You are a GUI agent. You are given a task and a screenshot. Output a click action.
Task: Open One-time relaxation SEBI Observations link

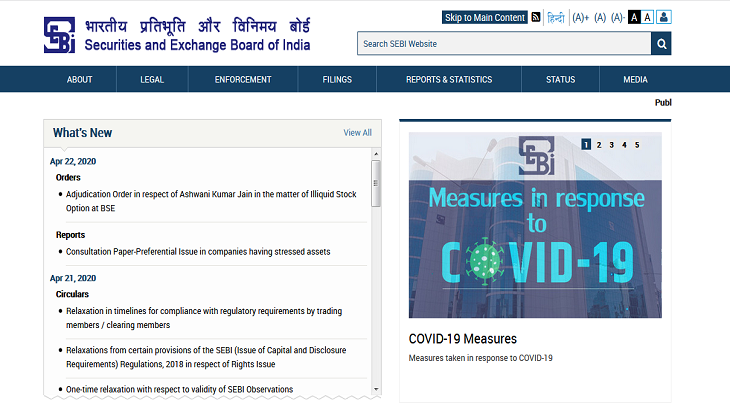coord(179,389)
